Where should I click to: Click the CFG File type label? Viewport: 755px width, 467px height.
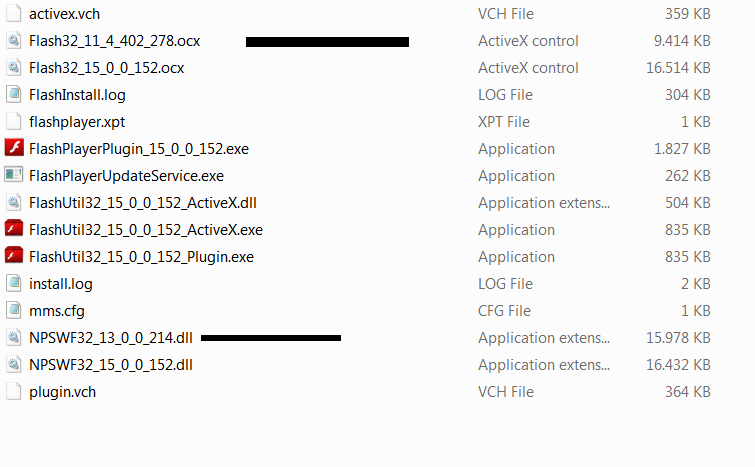504,311
